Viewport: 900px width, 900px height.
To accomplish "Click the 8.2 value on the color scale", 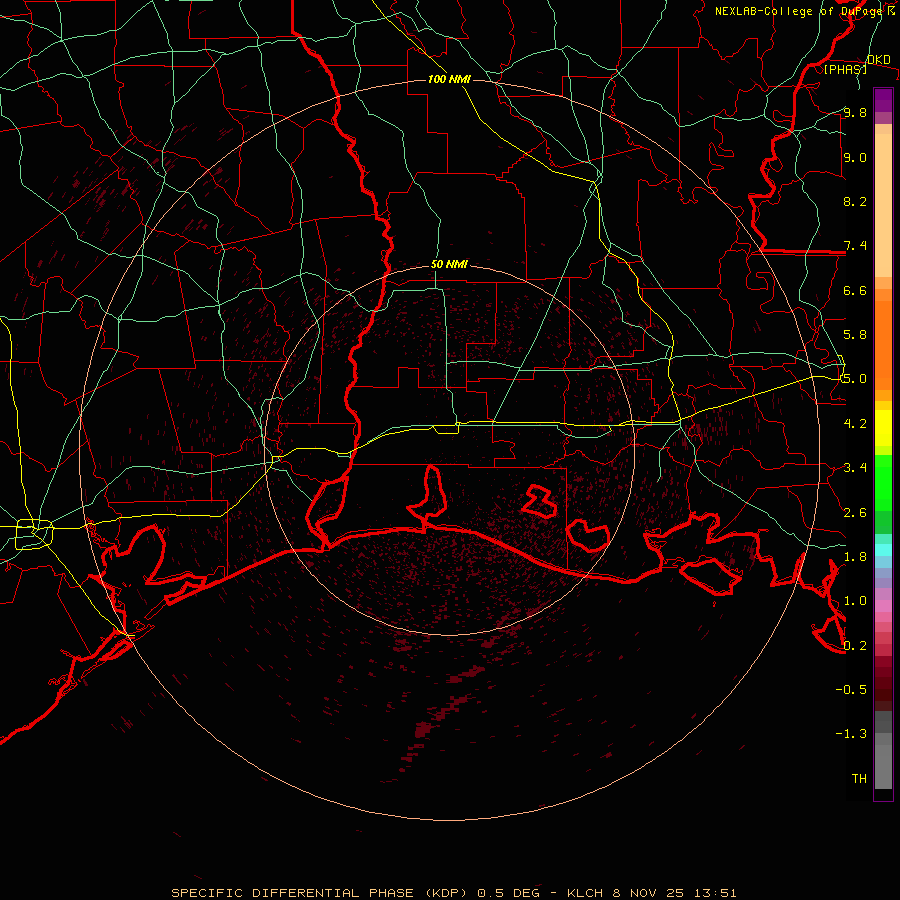I will click(x=855, y=201).
